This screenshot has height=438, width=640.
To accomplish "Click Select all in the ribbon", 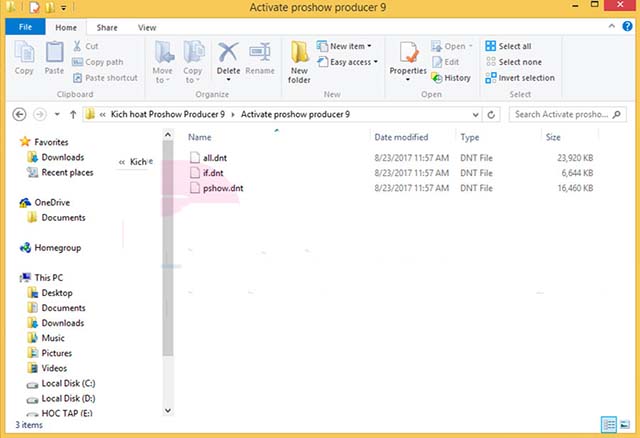I will (x=508, y=46).
